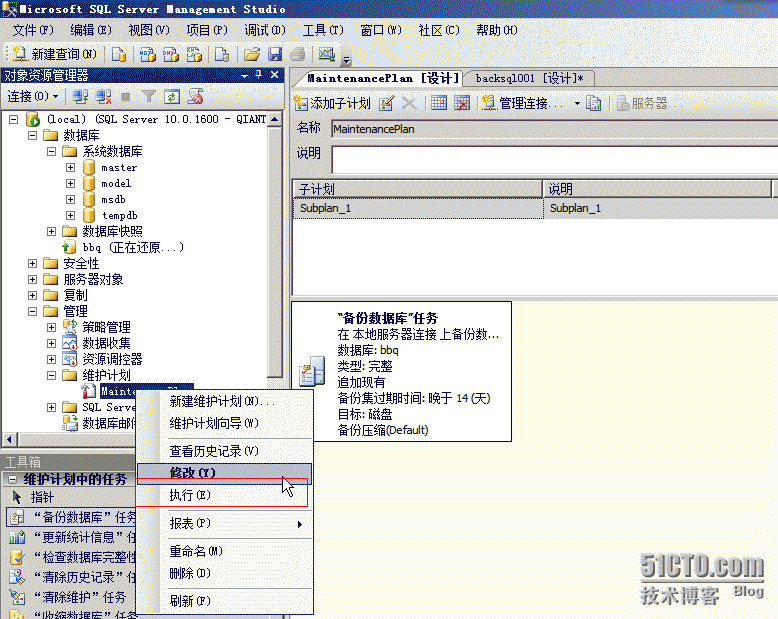The image size is (778, 619).
Task: Click the Pin icon of Object Explorer panel
Action: pos(259,74)
